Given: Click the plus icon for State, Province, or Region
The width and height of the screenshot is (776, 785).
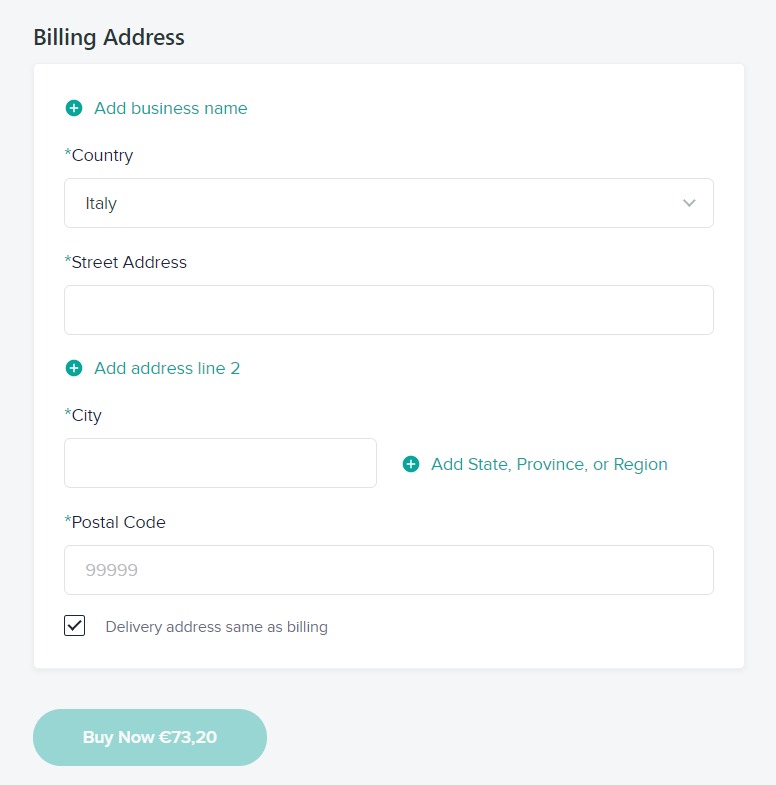Looking at the screenshot, I should click(411, 464).
